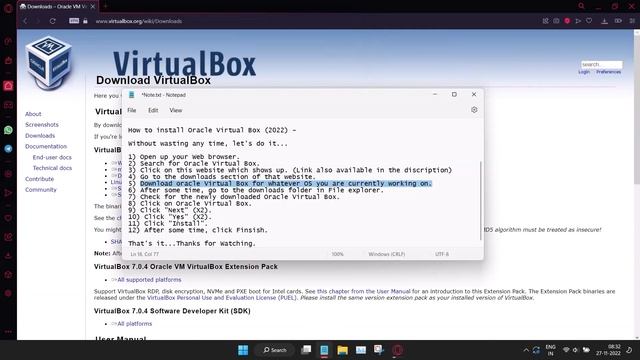Open Downloads in site navigation
The width and height of the screenshot is (640, 360).
(x=40, y=136)
